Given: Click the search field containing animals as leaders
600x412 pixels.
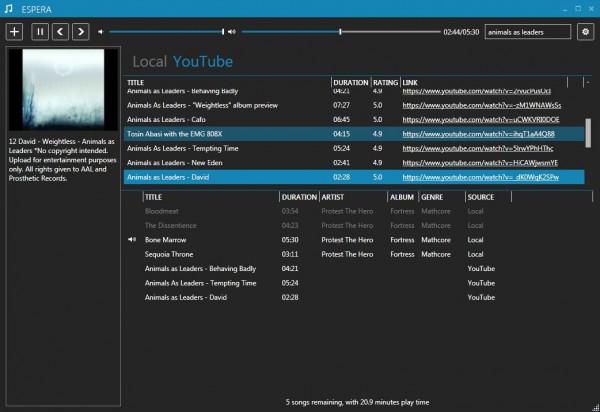Looking at the screenshot, I should tap(528, 32).
